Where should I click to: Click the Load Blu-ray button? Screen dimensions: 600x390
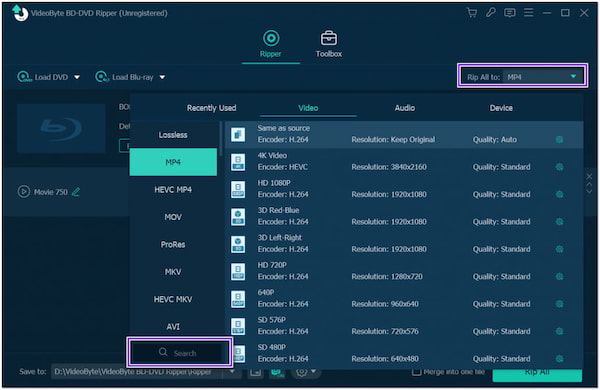tap(124, 77)
